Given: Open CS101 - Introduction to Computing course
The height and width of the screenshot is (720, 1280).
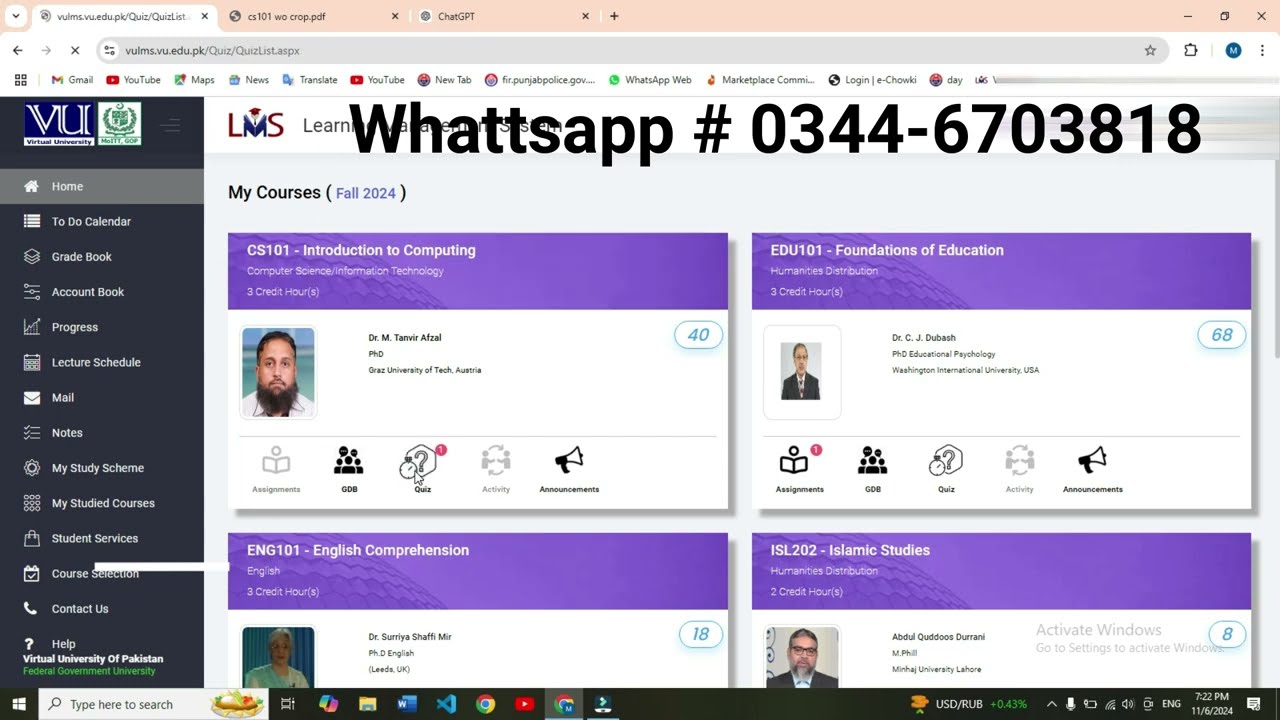Looking at the screenshot, I should pyautogui.click(x=361, y=250).
